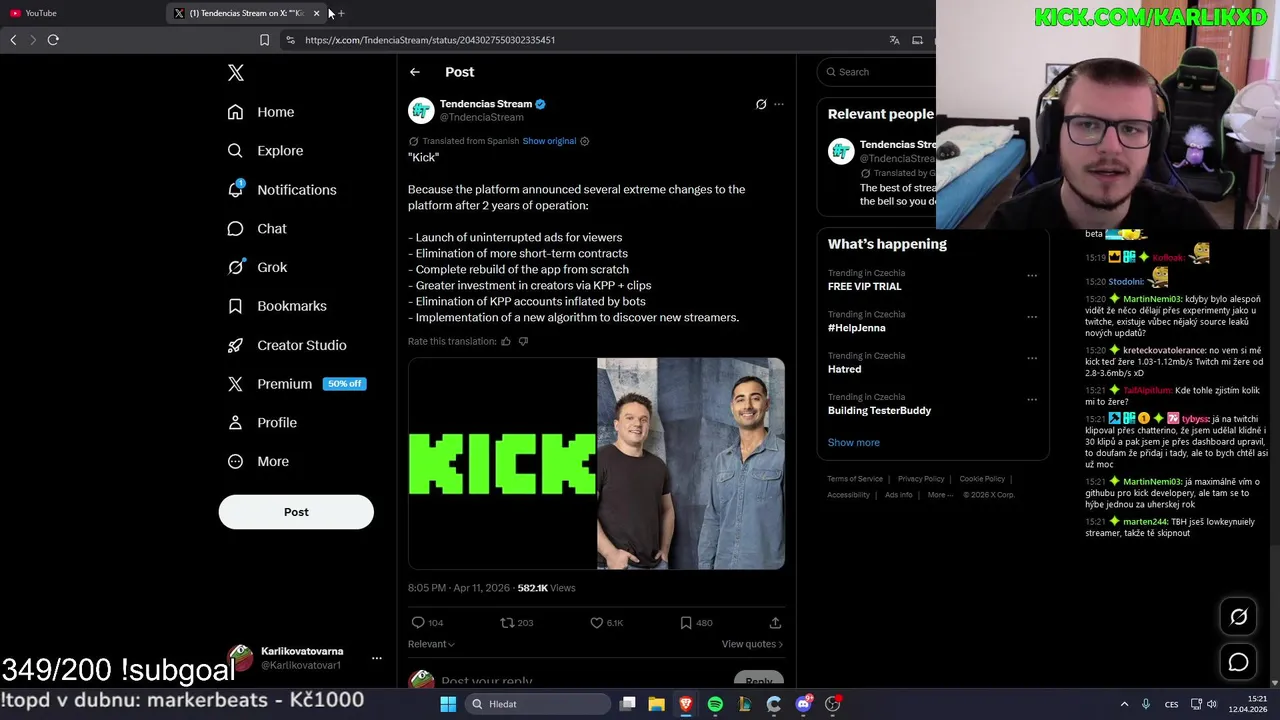Open Tendencias Stream profile avatar

click(421, 110)
